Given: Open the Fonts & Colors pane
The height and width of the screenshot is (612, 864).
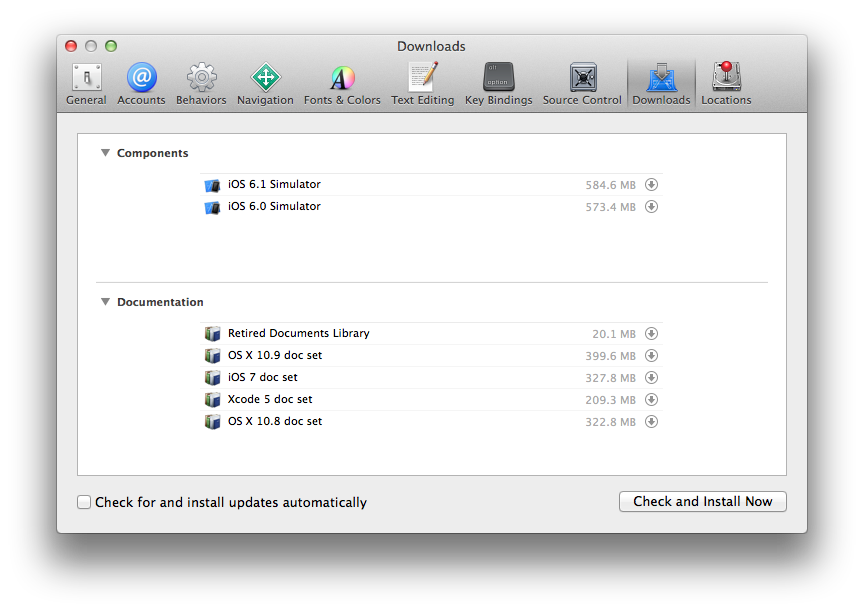Looking at the screenshot, I should tap(342, 84).
